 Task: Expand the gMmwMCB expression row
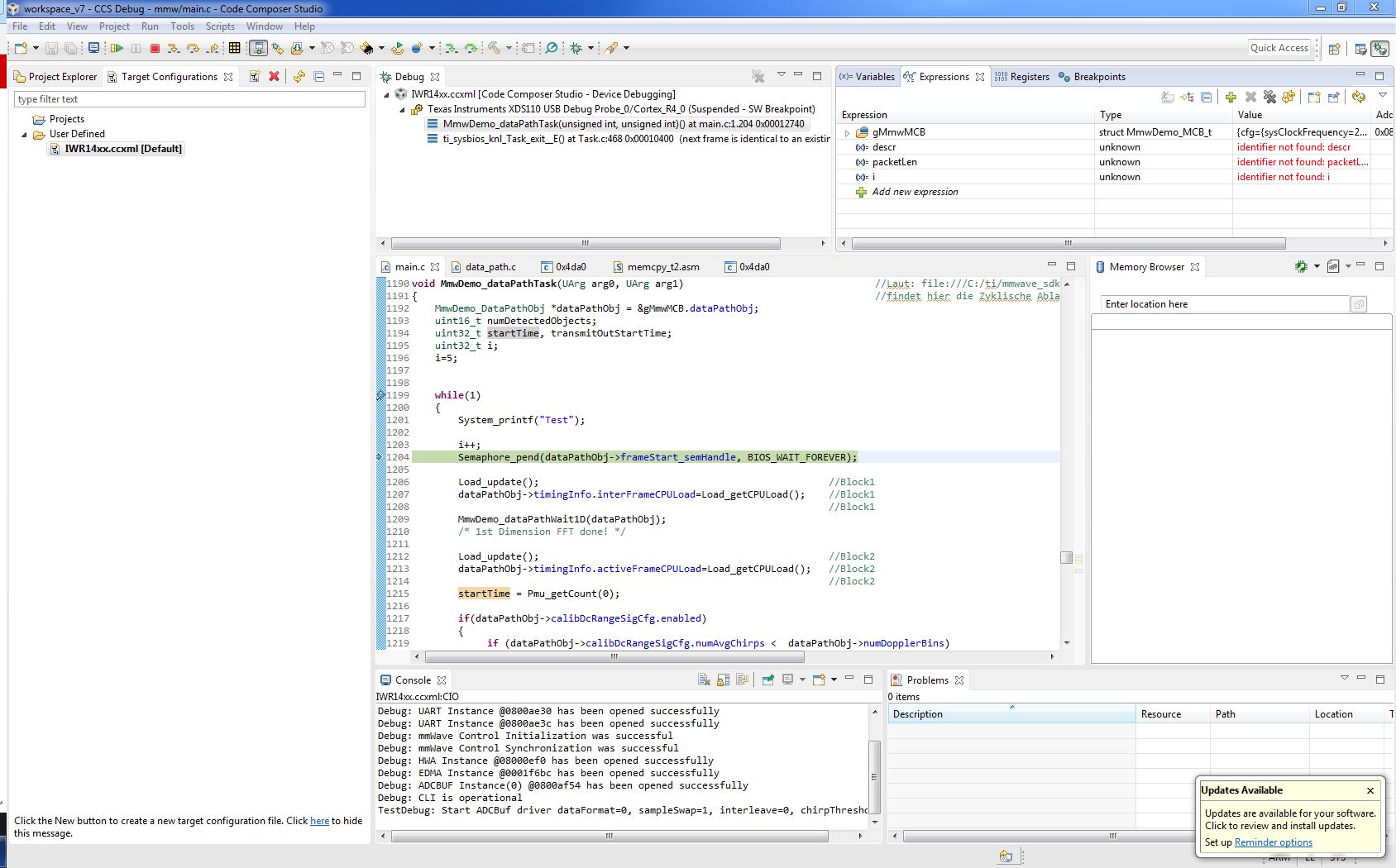coord(847,132)
